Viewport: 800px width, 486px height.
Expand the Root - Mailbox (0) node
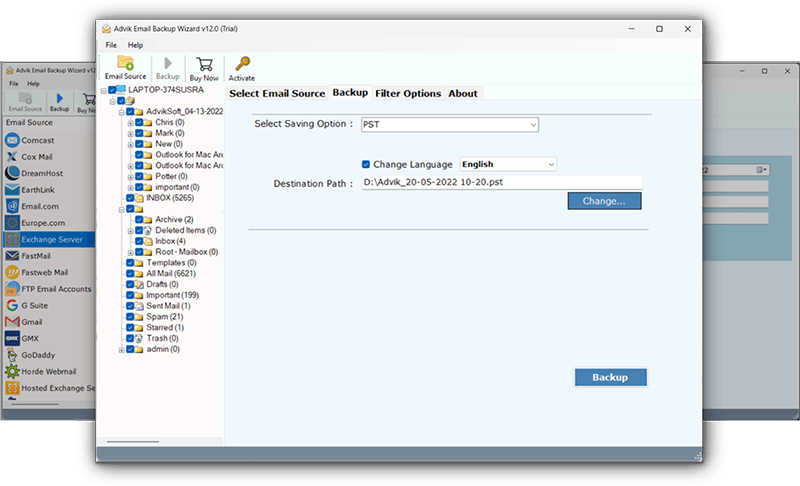(130, 252)
